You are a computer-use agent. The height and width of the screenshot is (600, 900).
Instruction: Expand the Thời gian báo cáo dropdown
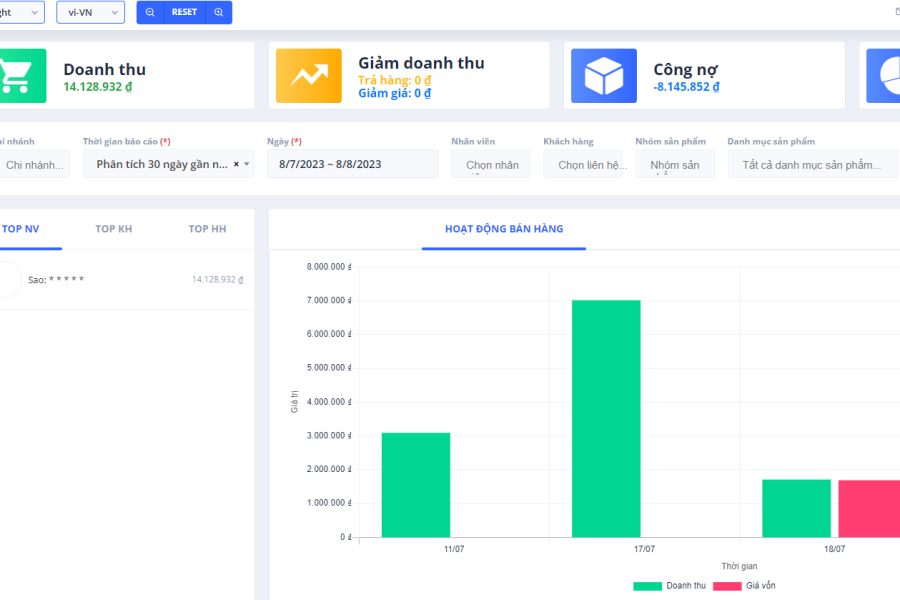tap(247, 164)
